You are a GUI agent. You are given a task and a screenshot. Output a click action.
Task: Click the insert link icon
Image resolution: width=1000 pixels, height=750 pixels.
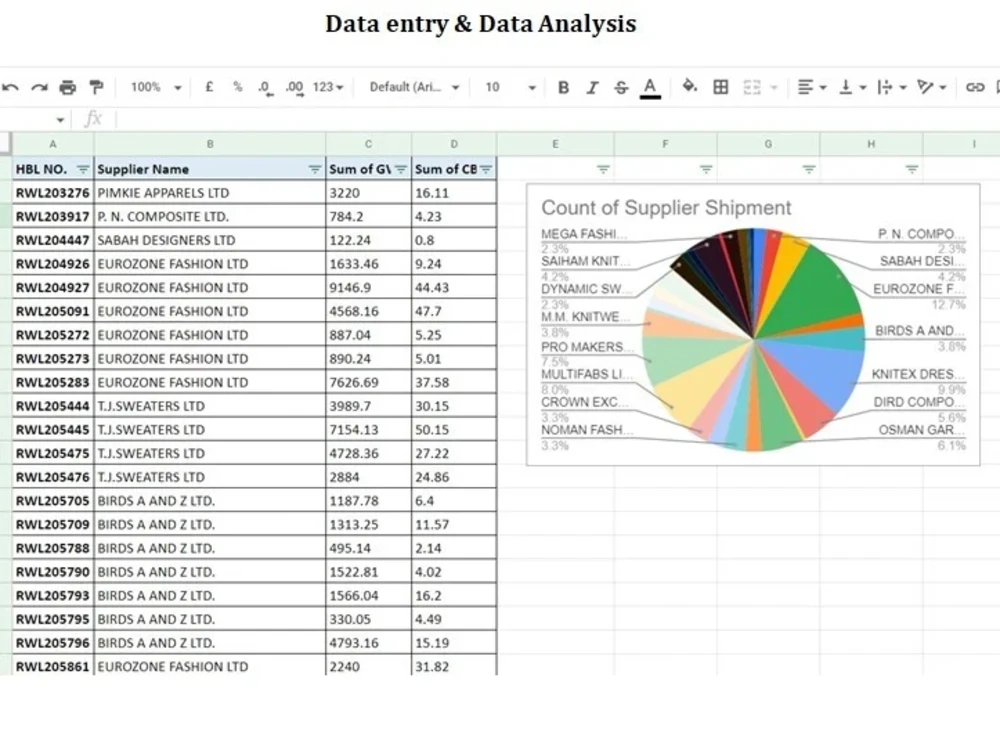click(x=974, y=87)
